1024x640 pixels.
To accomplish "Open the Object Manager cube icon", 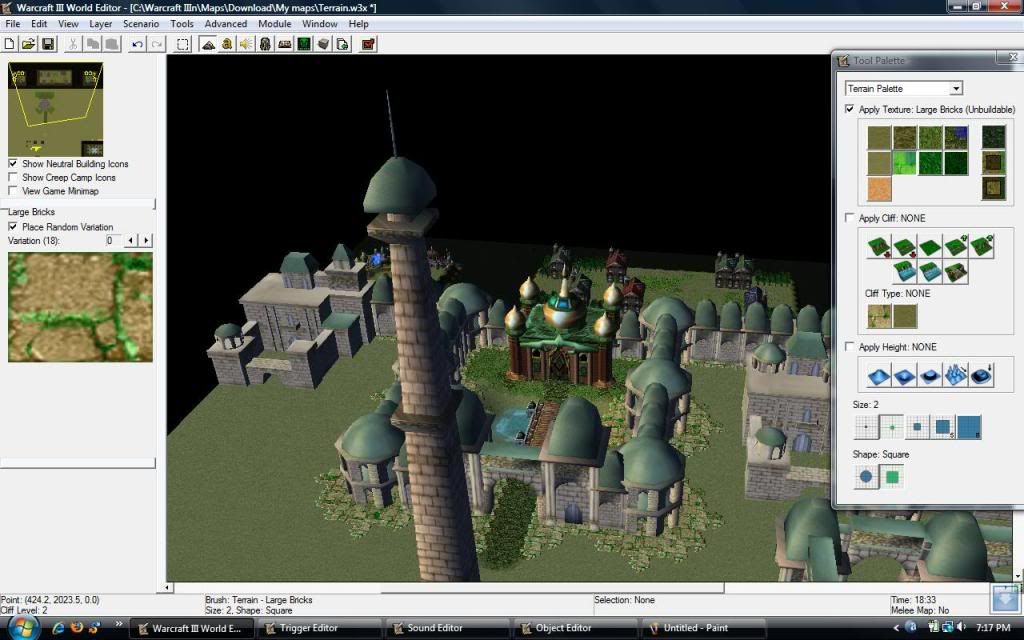I will point(323,44).
